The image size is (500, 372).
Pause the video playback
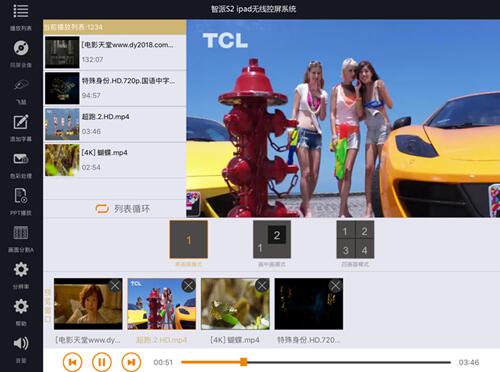(x=102, y=362)
